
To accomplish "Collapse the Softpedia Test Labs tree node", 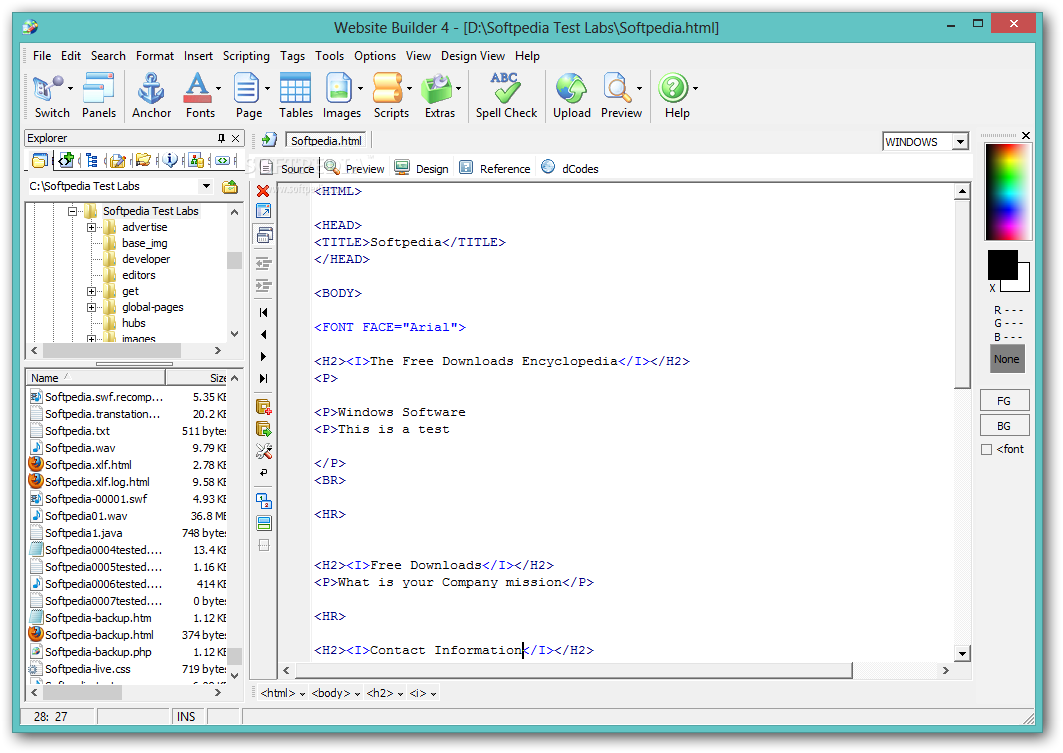I will click(73, 211).
